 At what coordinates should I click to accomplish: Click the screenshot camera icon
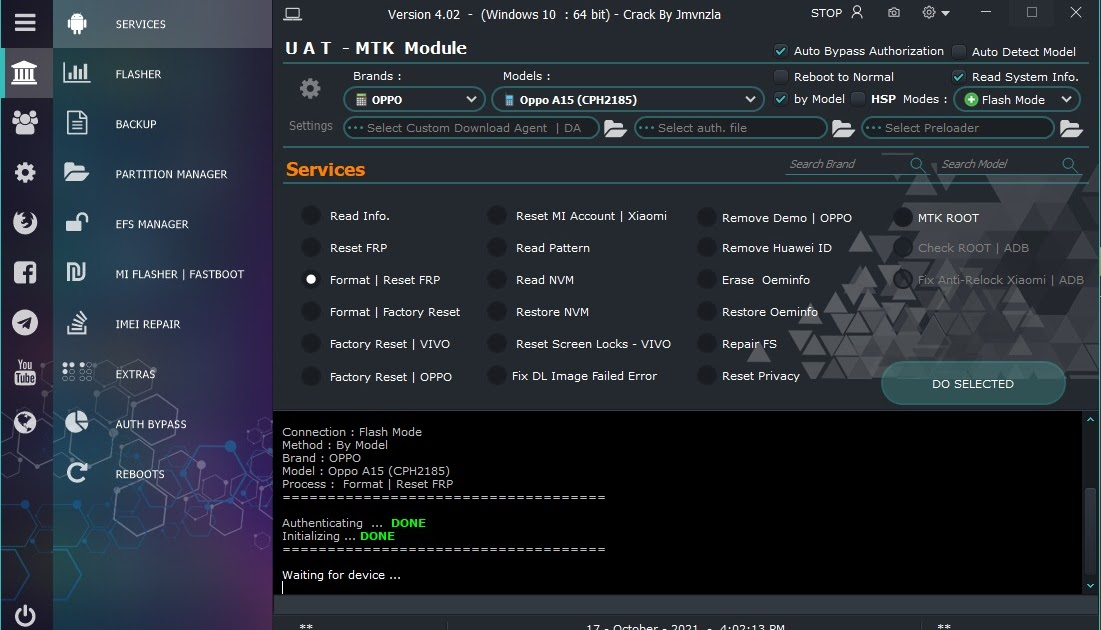point(894,13)
